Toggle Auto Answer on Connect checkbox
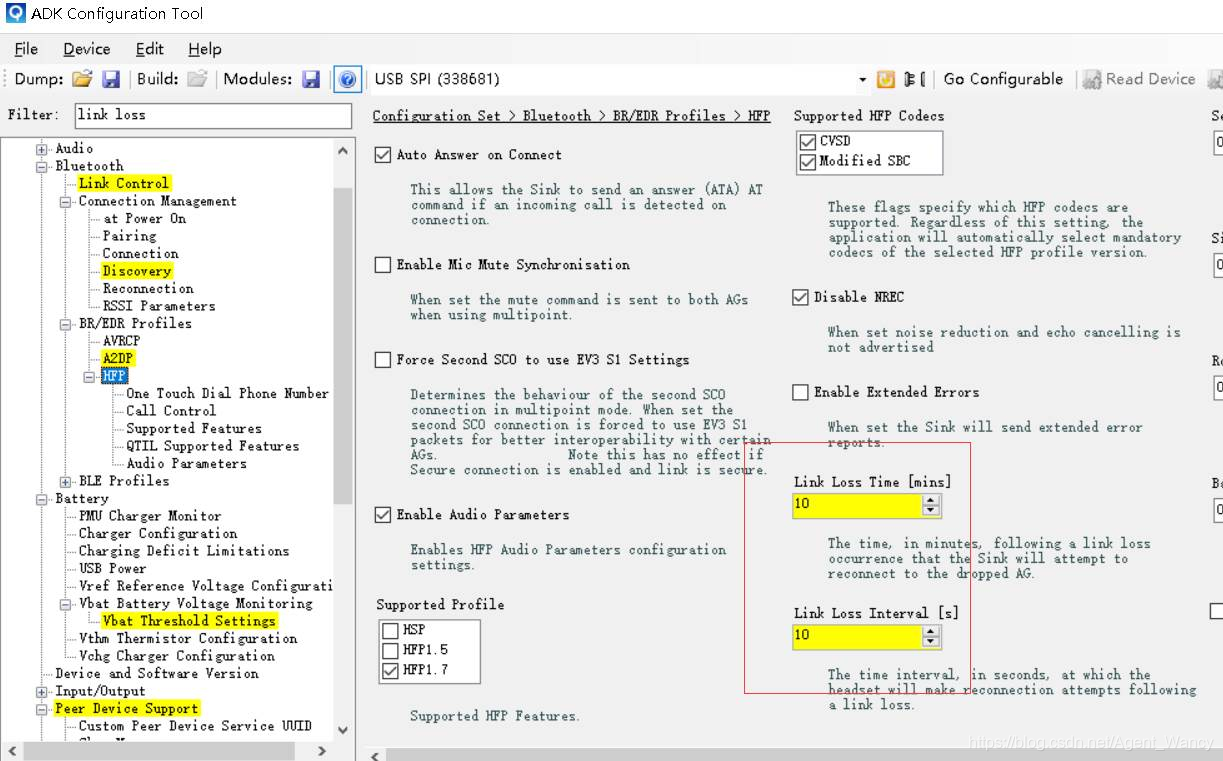 click(383, 155)
